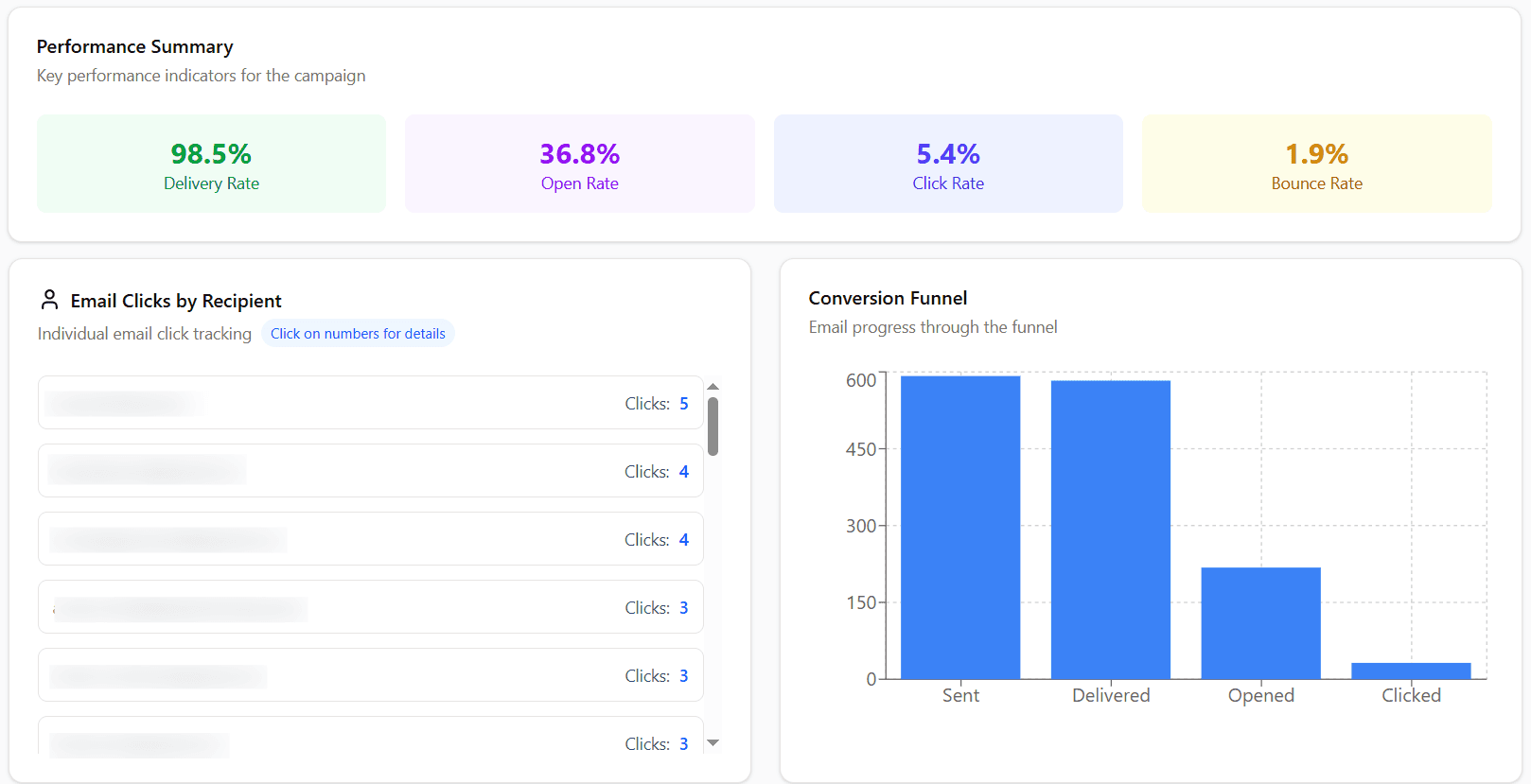Screen dimensions: 1531x784
Task: Click the number 4 in the second recipient row
Action: [x=683, y=472]
